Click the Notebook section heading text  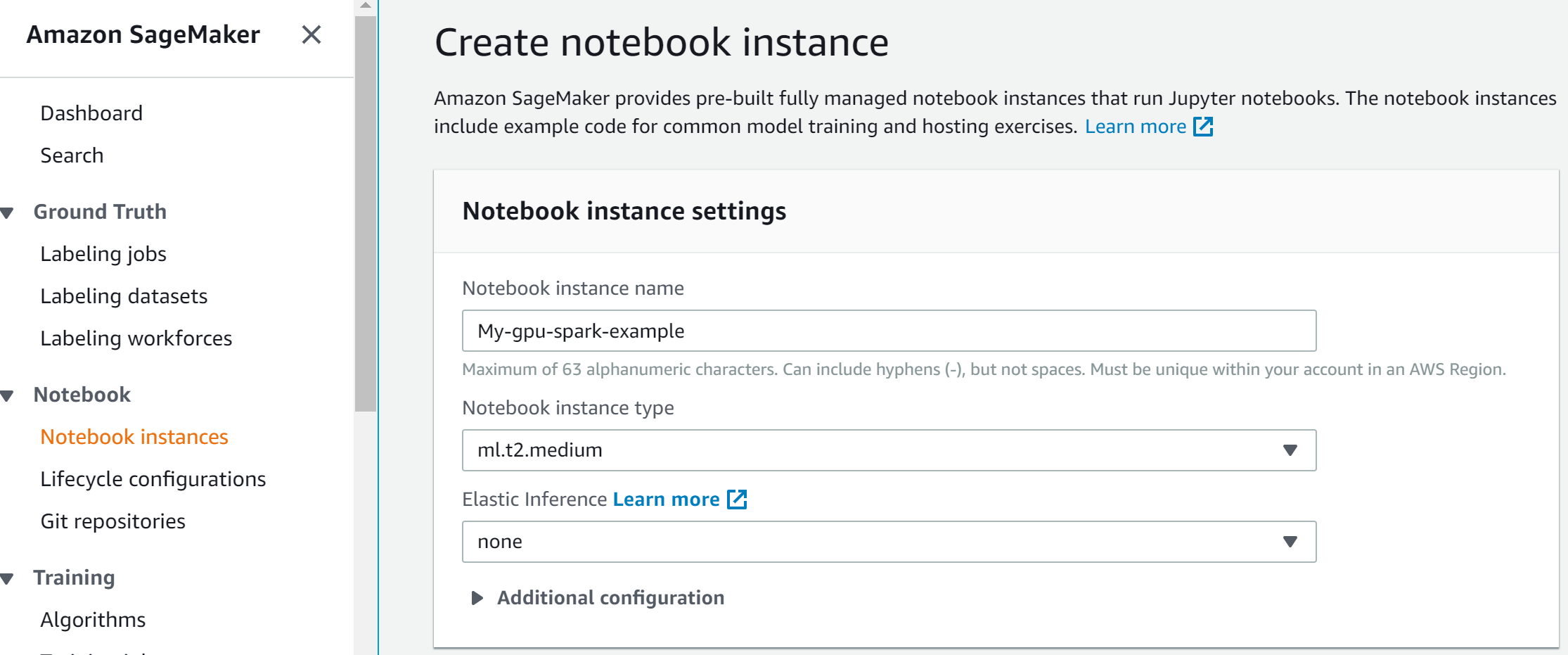coord(82,395)
